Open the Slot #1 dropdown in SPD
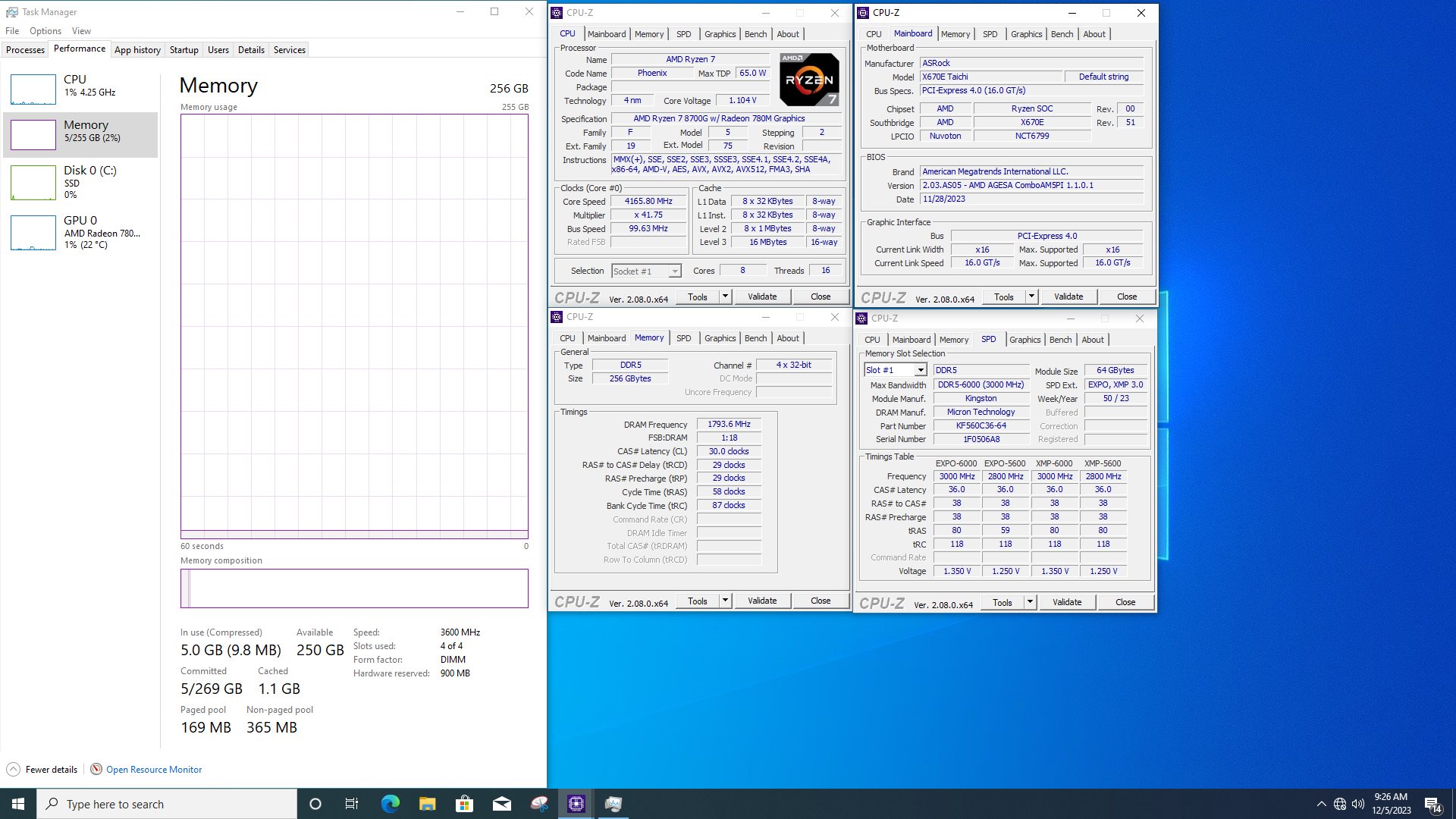1456x819 pixels. click(920, 370)
